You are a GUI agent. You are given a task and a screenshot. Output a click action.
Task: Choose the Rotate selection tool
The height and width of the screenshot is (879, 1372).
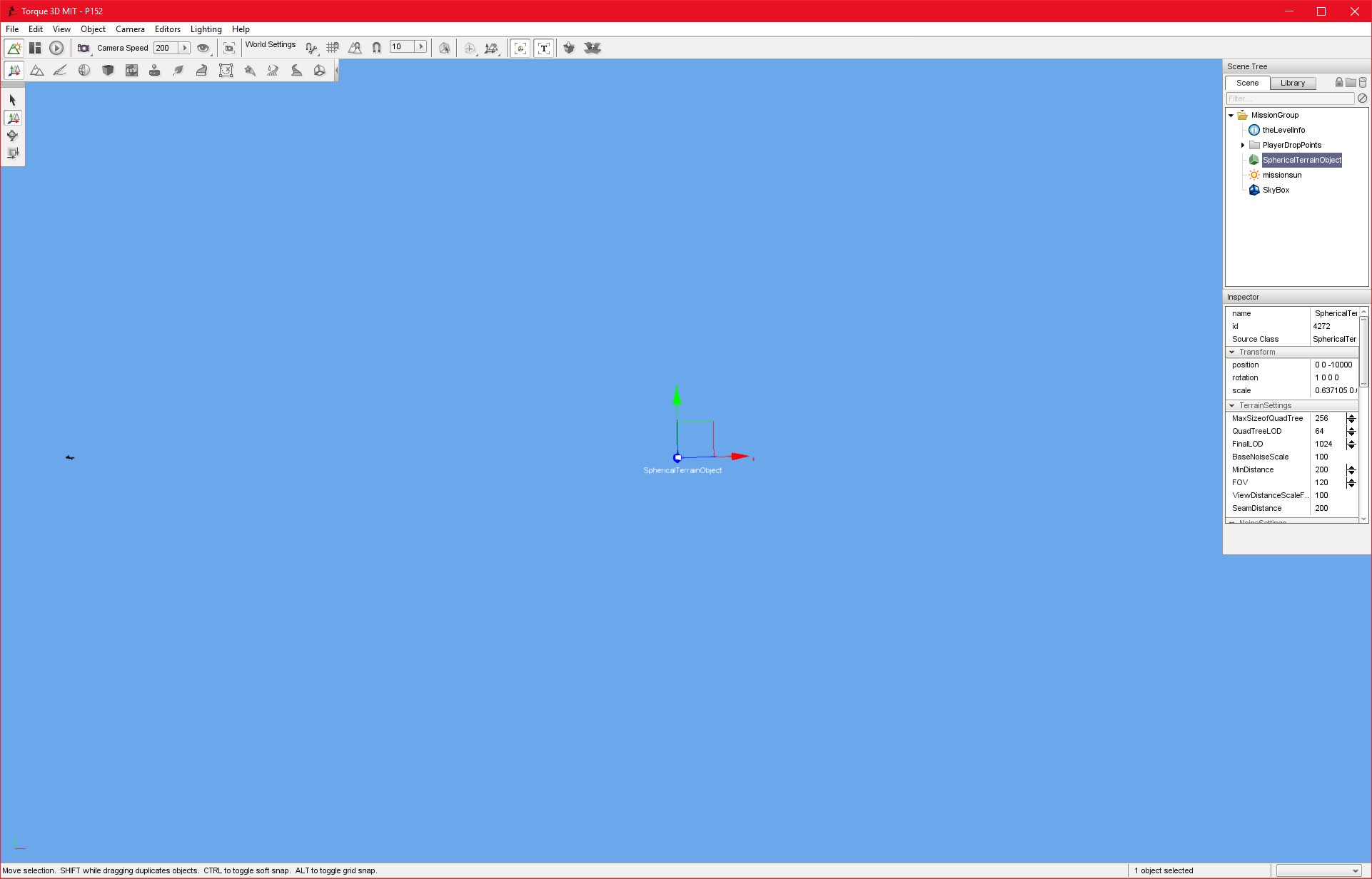coord(13,135)
